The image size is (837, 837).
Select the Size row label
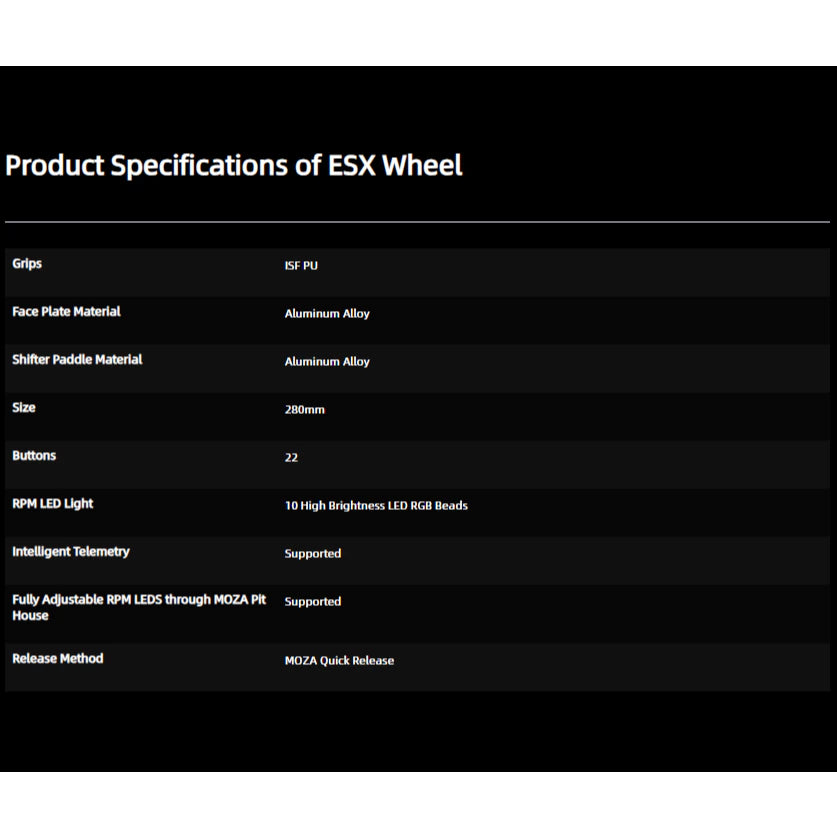(x=24, y=408)
